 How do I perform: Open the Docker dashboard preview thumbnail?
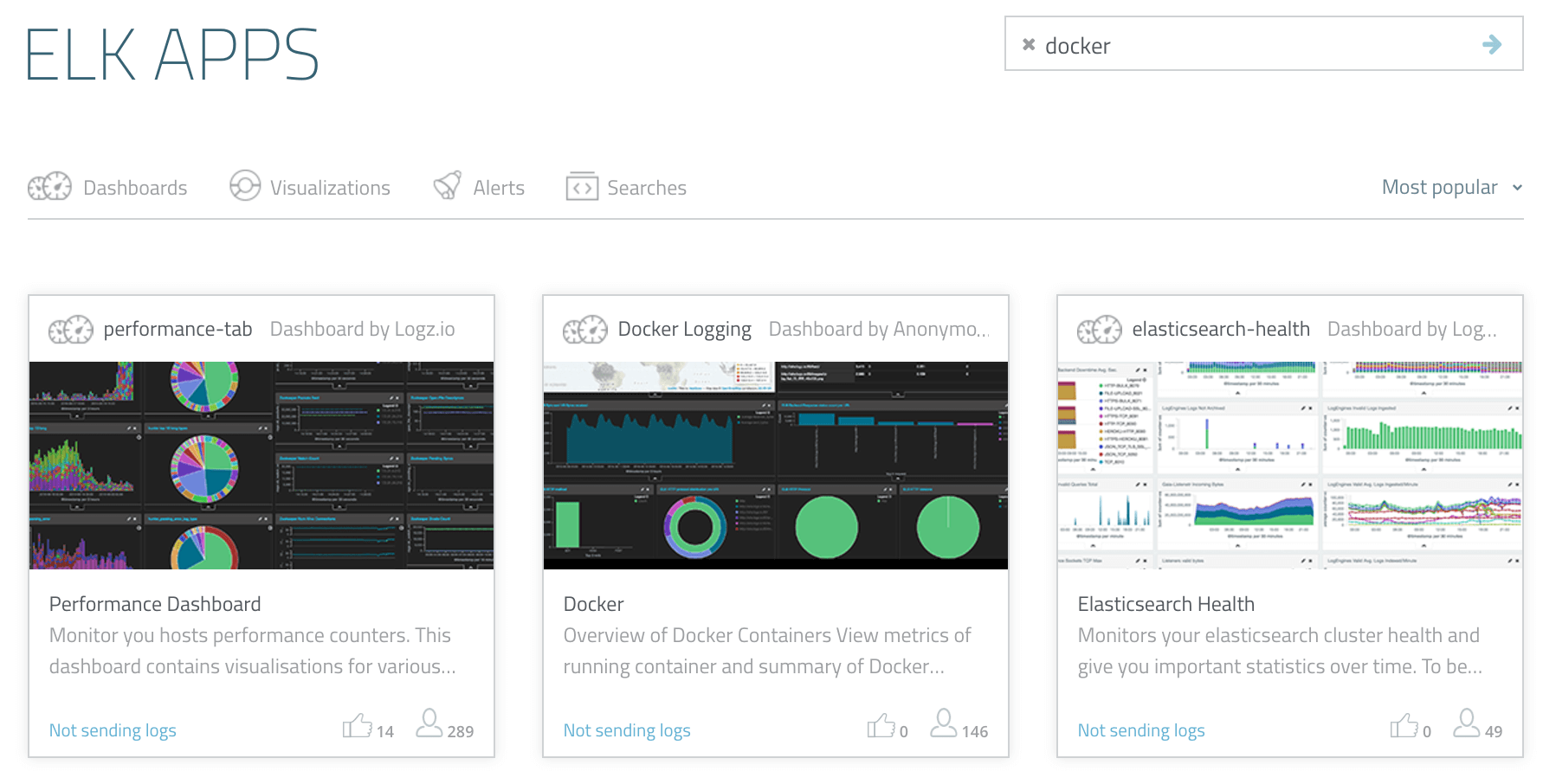[776, 466]
